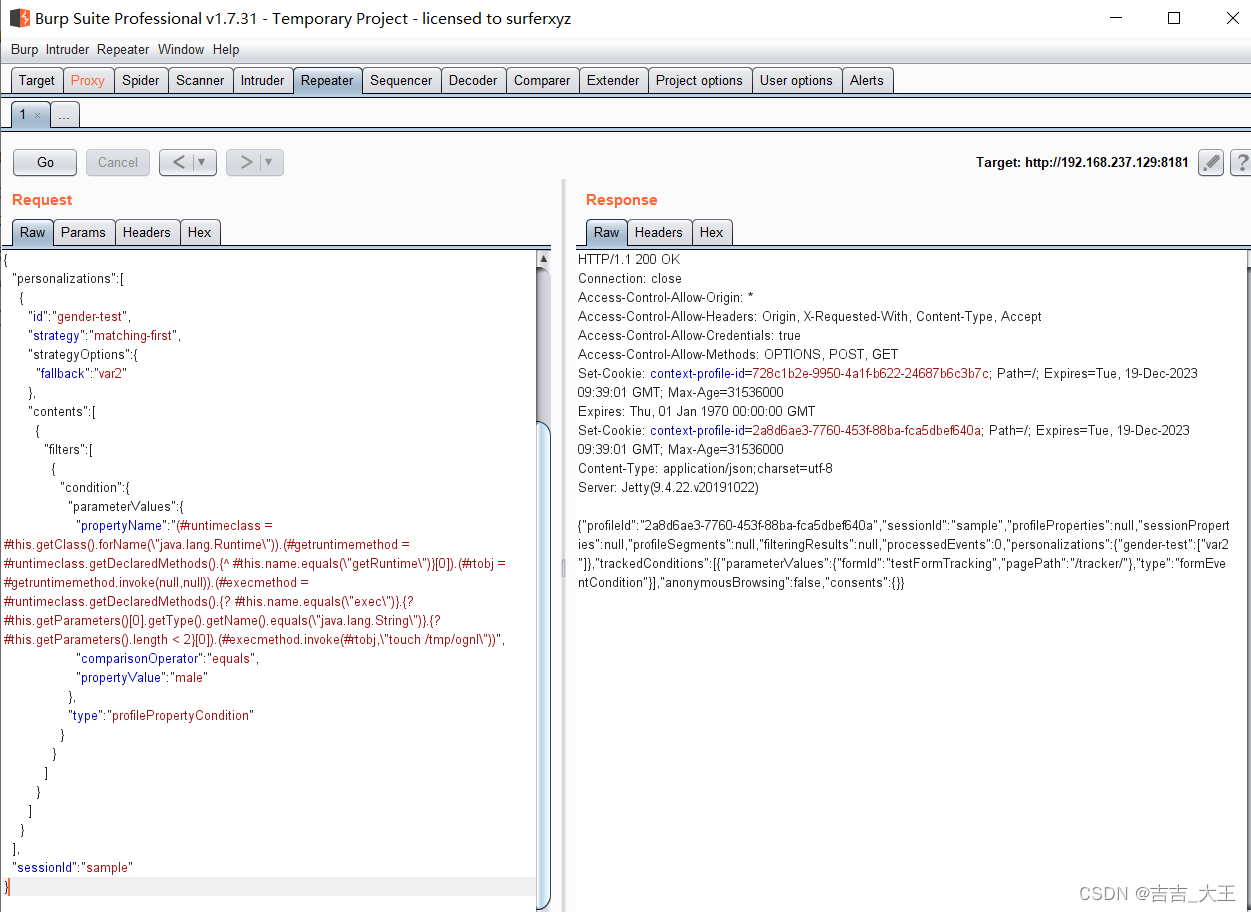Click the "profilePropertyCondition" type value

pyautogui.click(x=180, y=715)
